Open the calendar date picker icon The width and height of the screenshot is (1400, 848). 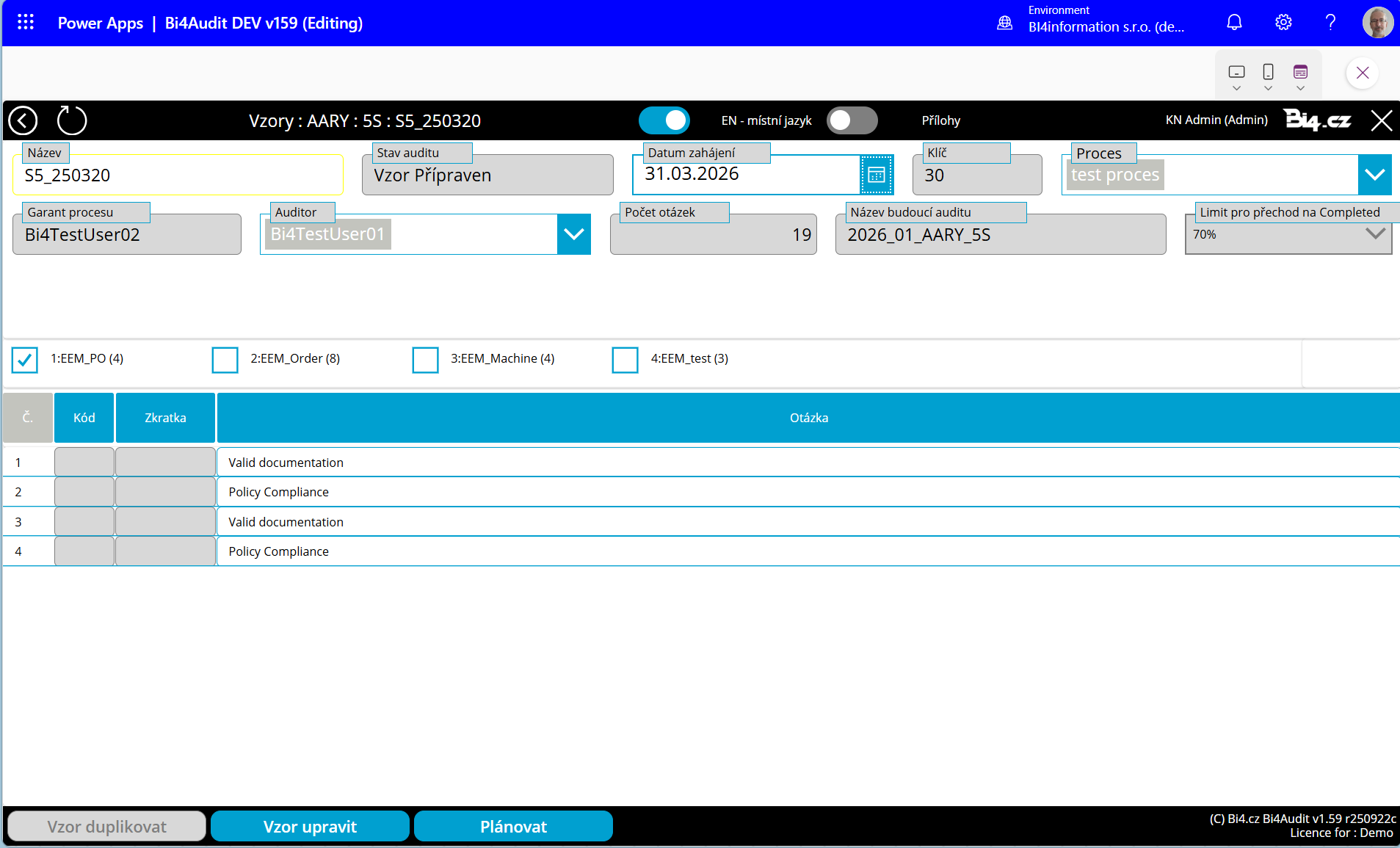click(x=877, y=175)
